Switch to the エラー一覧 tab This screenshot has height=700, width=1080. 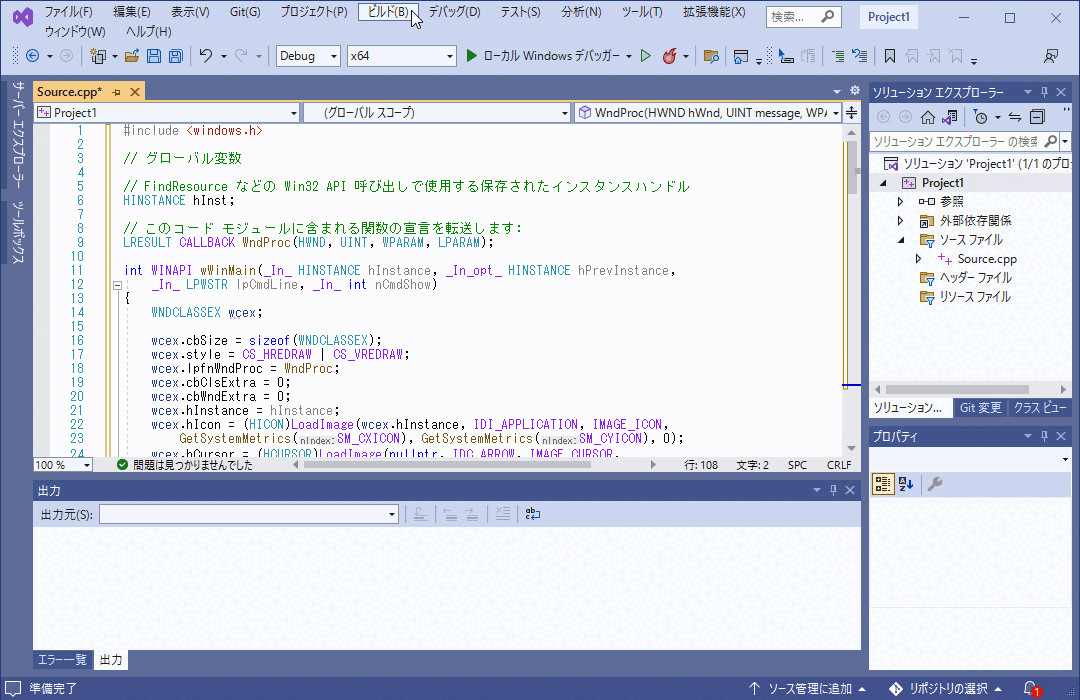(x=61, y=660)
